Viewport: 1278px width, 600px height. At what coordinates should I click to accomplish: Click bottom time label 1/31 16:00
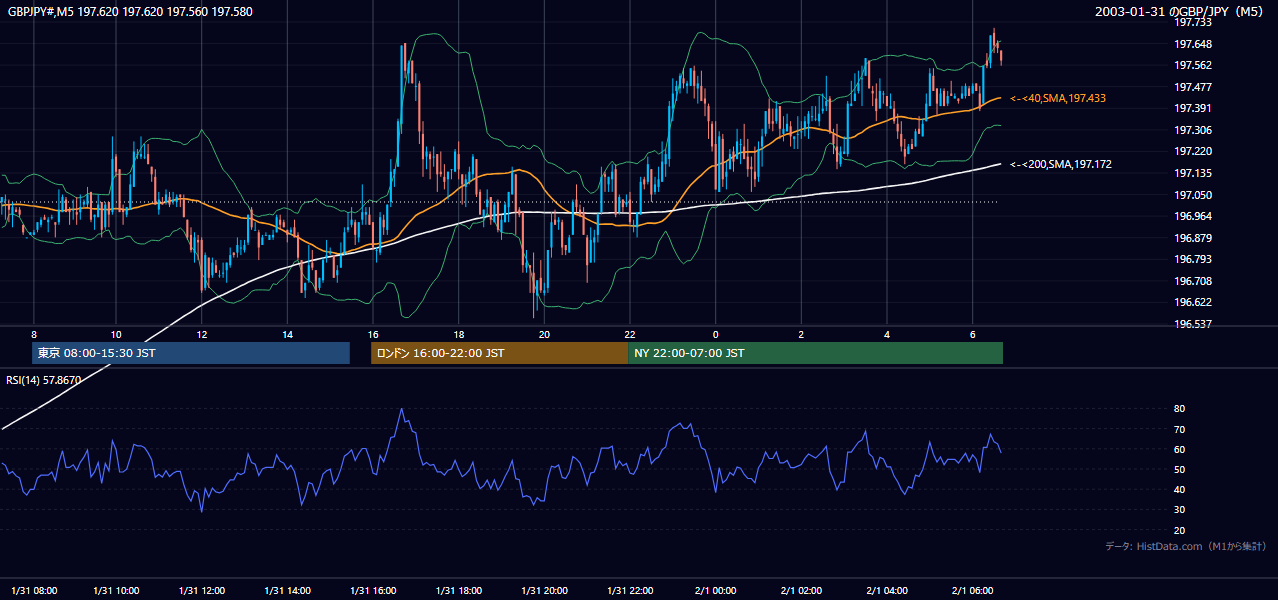coord(374,590)
